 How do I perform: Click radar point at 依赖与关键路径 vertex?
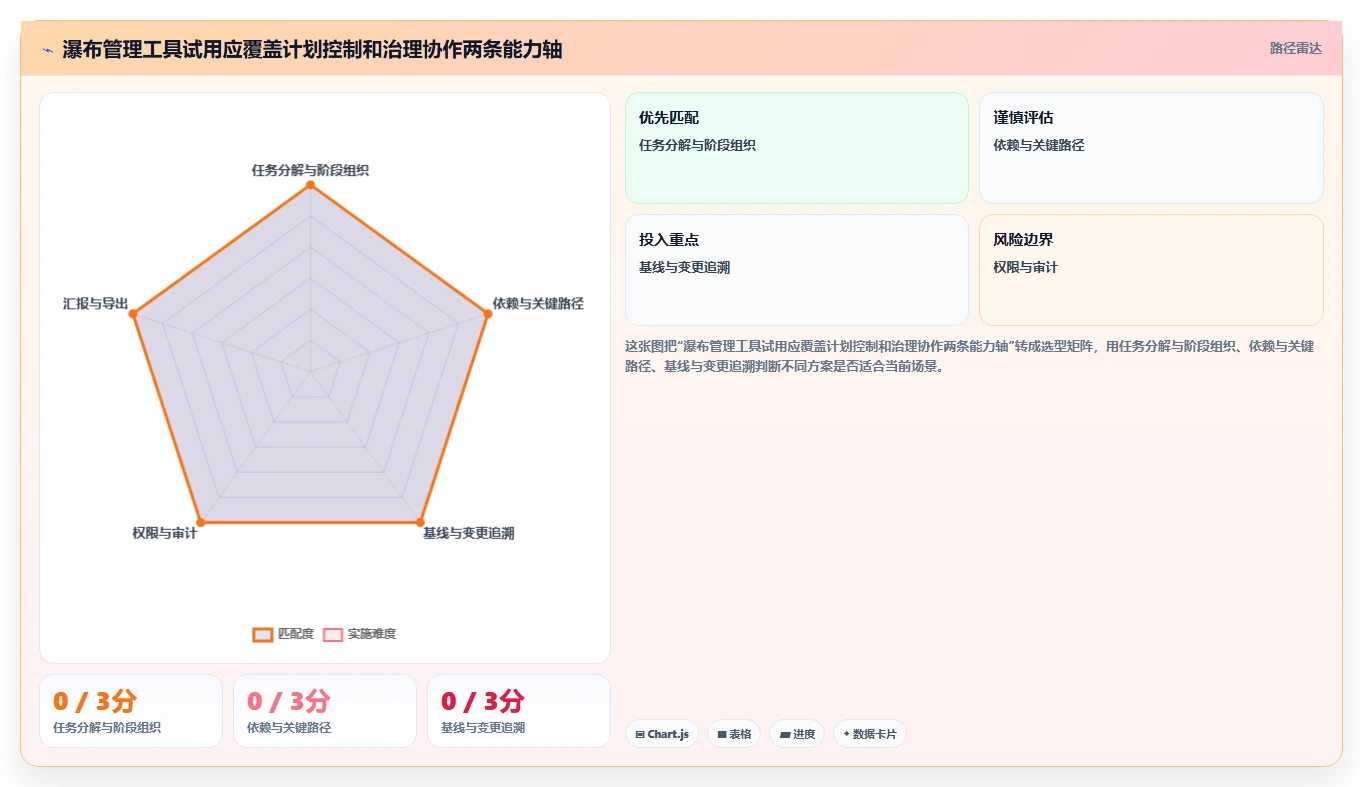coord(488,314)
